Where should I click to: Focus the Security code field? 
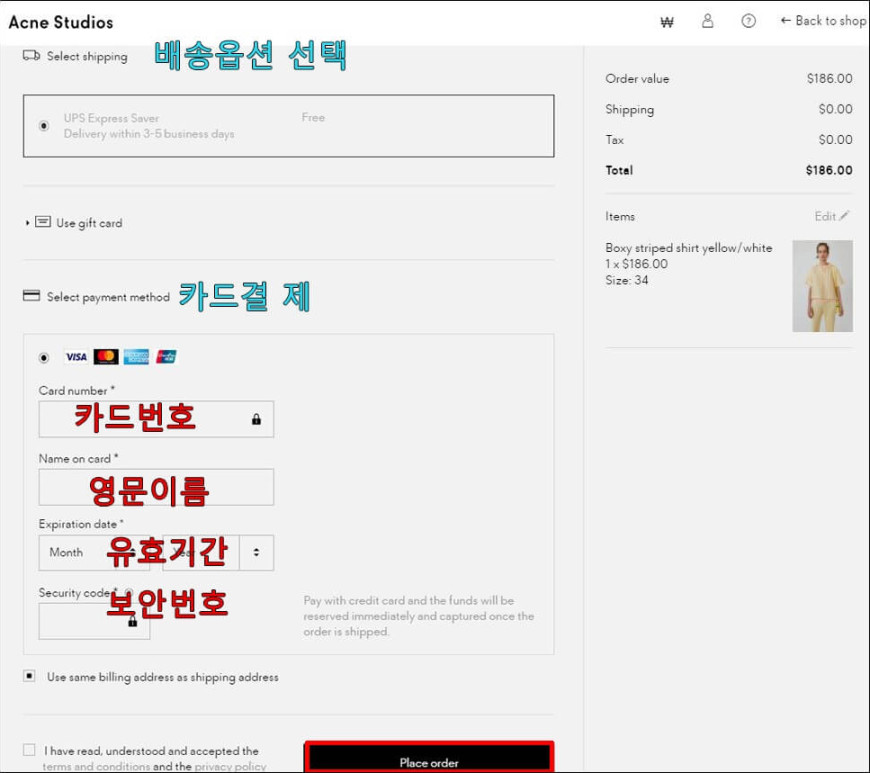click(x=94, y=622)
